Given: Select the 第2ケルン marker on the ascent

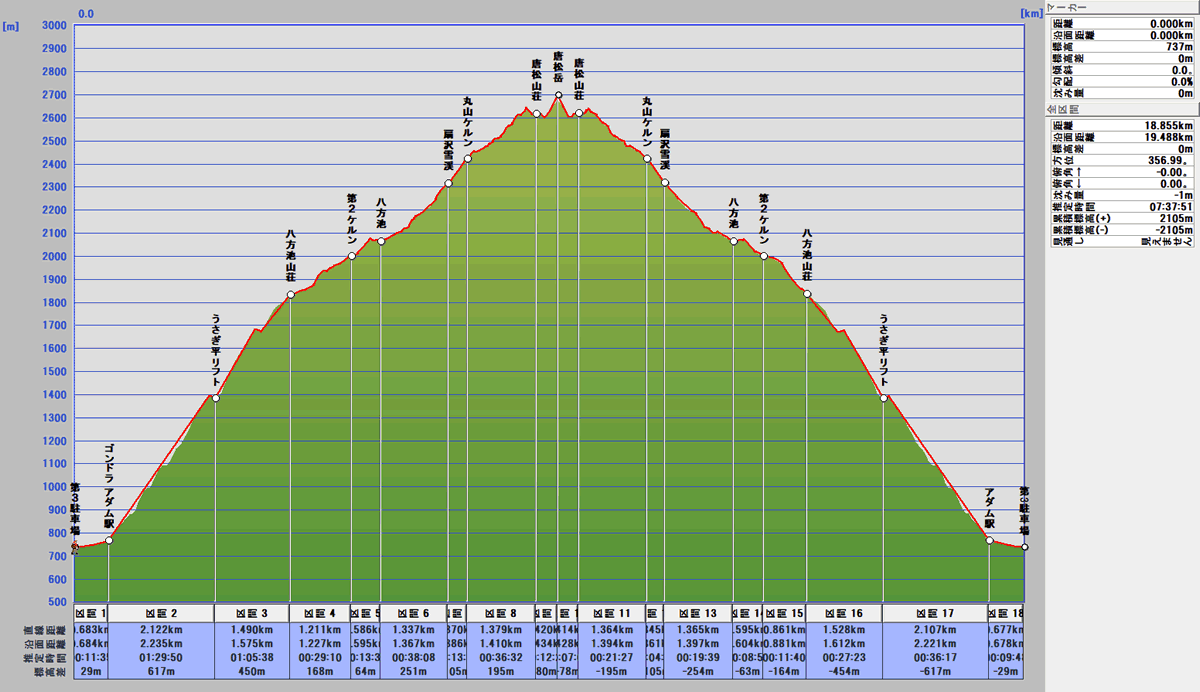Looking at the screenshot, I should [351, 256].
